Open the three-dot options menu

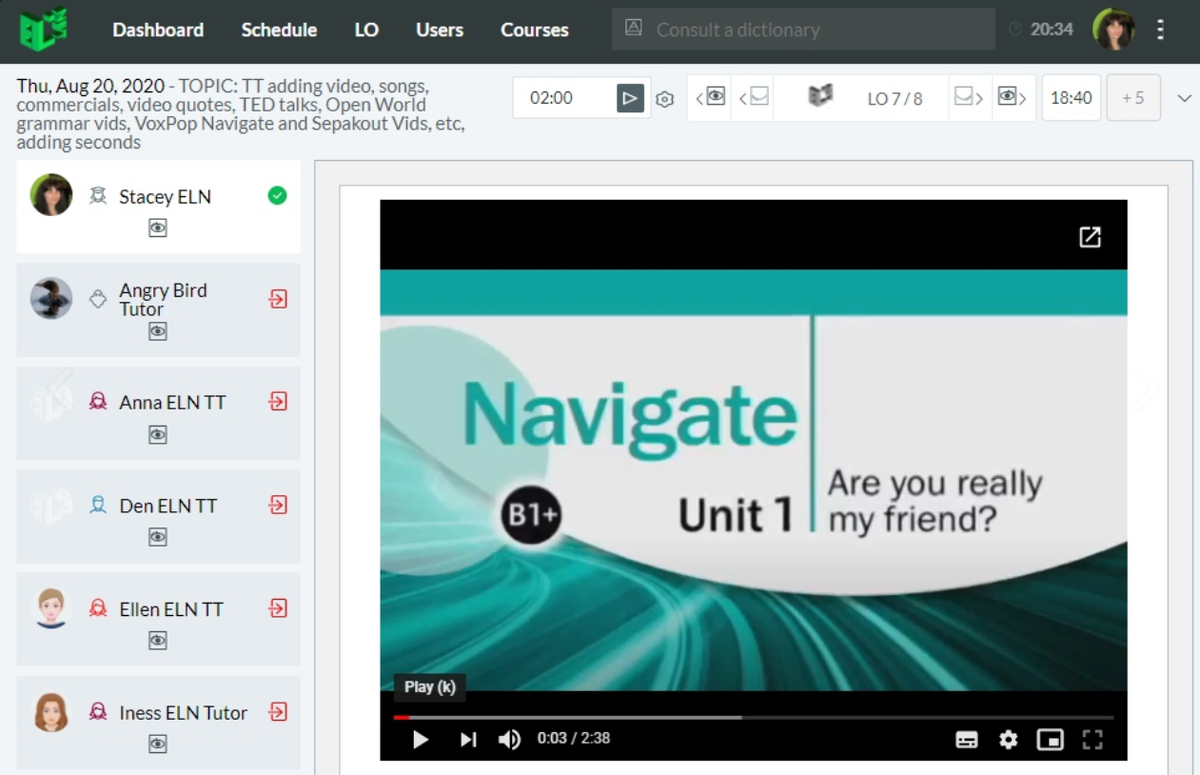(1160, 30)
